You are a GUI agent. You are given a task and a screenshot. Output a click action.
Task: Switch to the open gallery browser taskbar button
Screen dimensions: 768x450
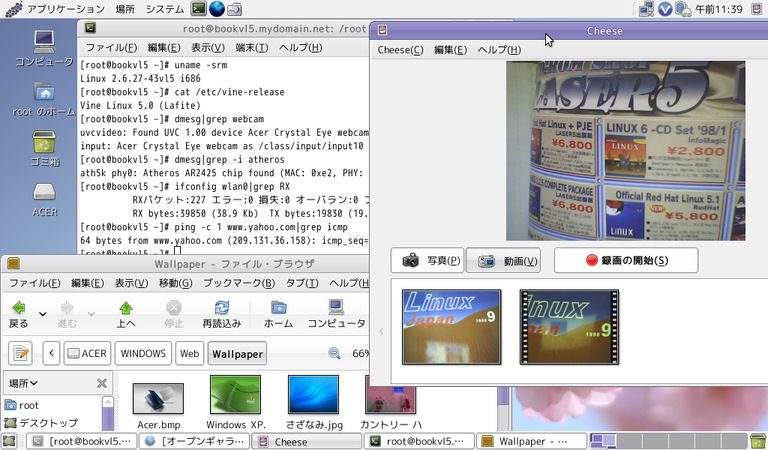click(194, 441)
